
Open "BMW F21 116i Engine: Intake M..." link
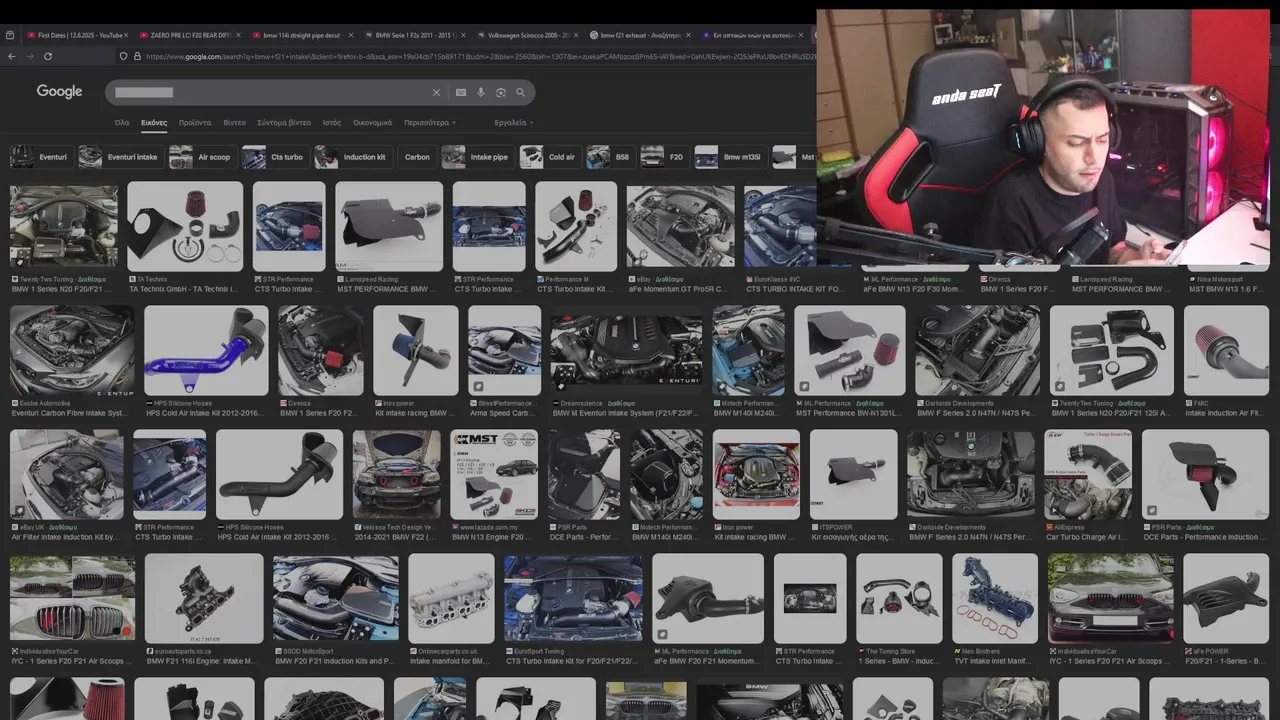click(204, 661)
